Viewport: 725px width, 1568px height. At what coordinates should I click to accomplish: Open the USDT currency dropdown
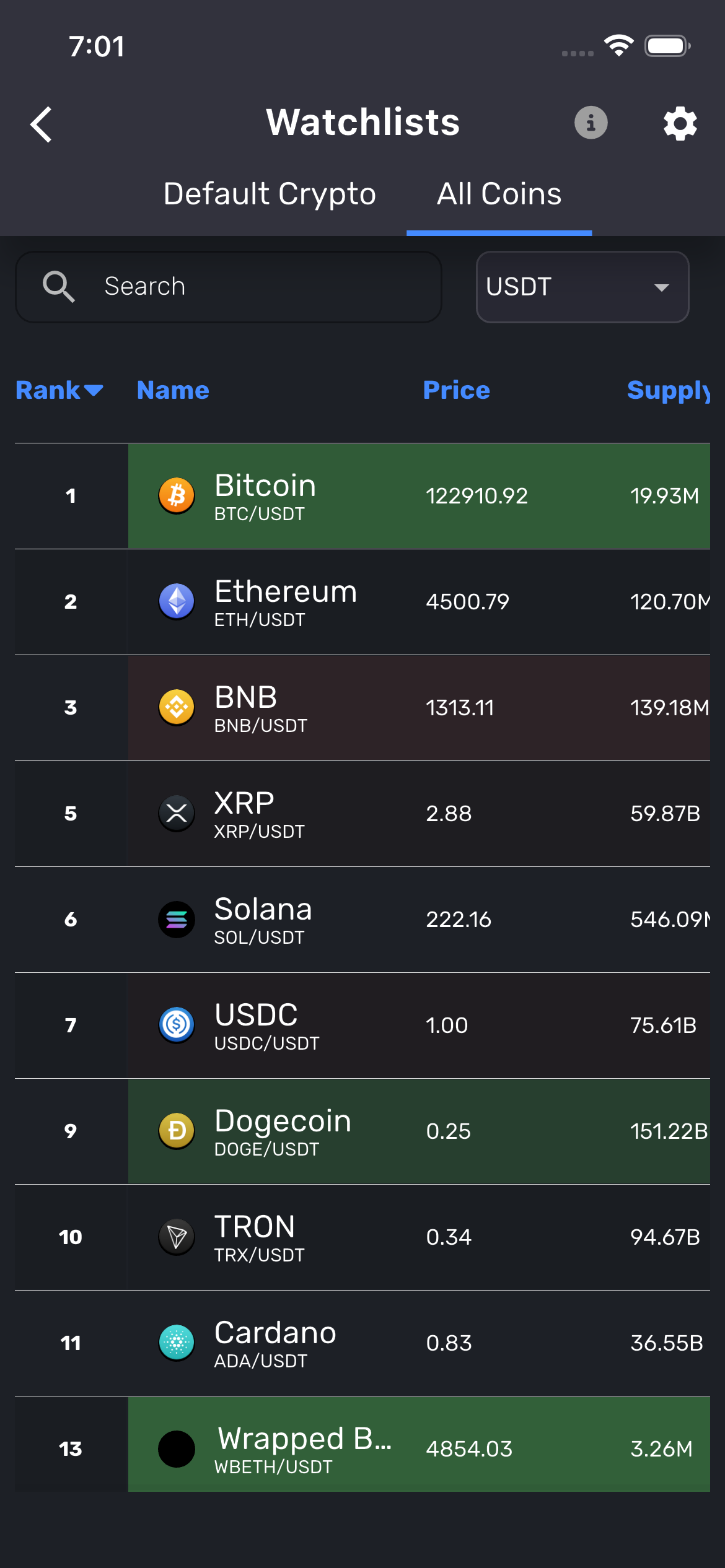pyautogui.click(x=582, y=287)
